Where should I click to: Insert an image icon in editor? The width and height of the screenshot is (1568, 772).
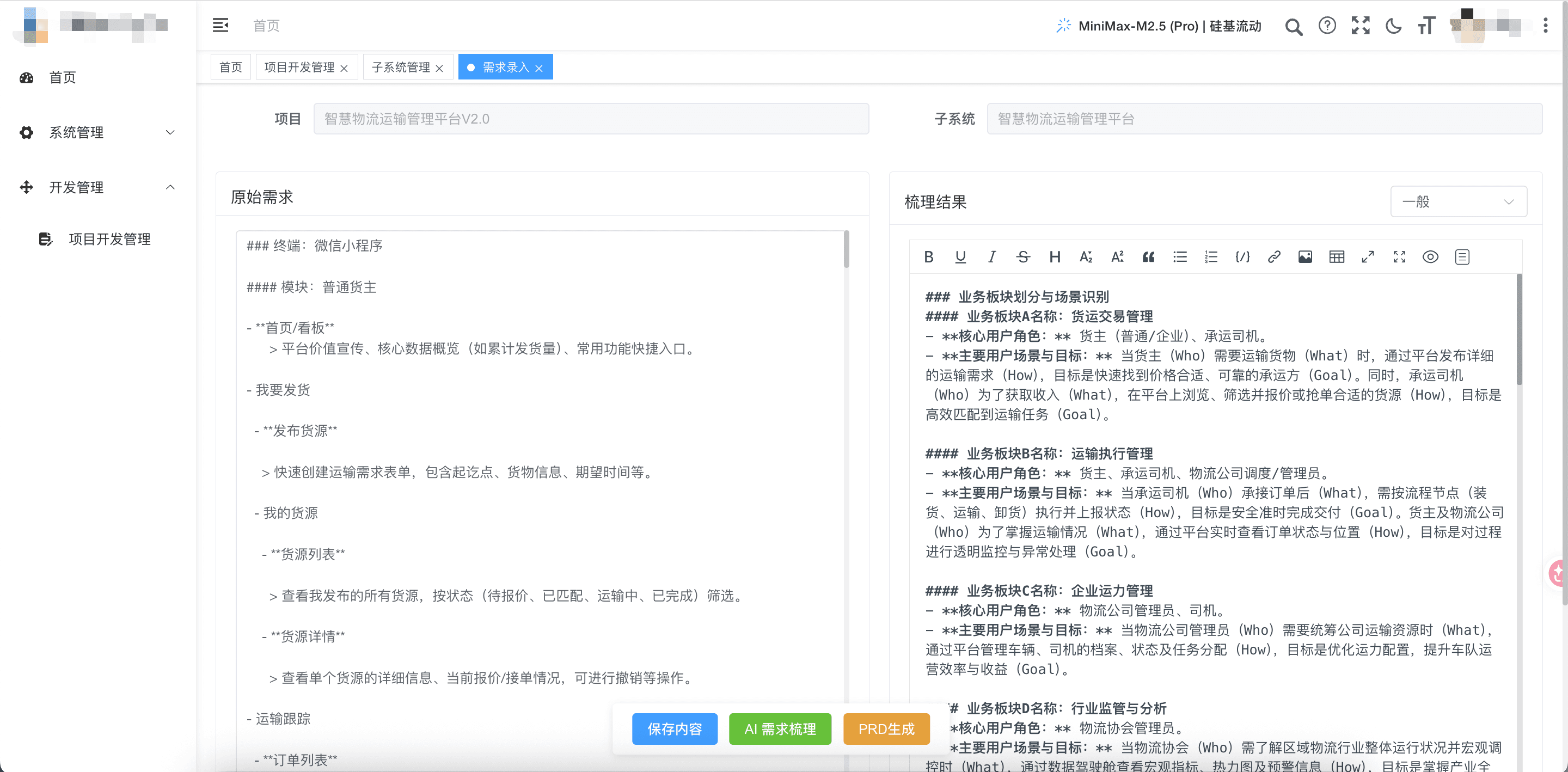1305,257
